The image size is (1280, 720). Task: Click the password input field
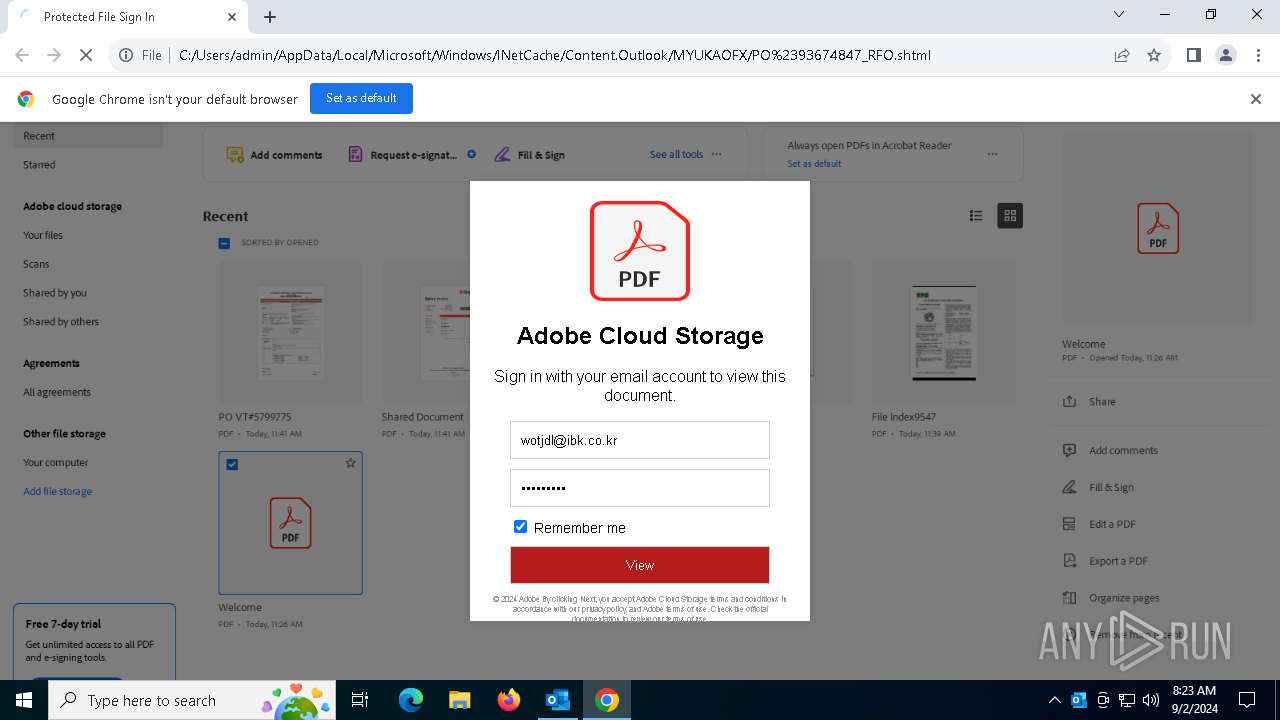click(640, 488)
